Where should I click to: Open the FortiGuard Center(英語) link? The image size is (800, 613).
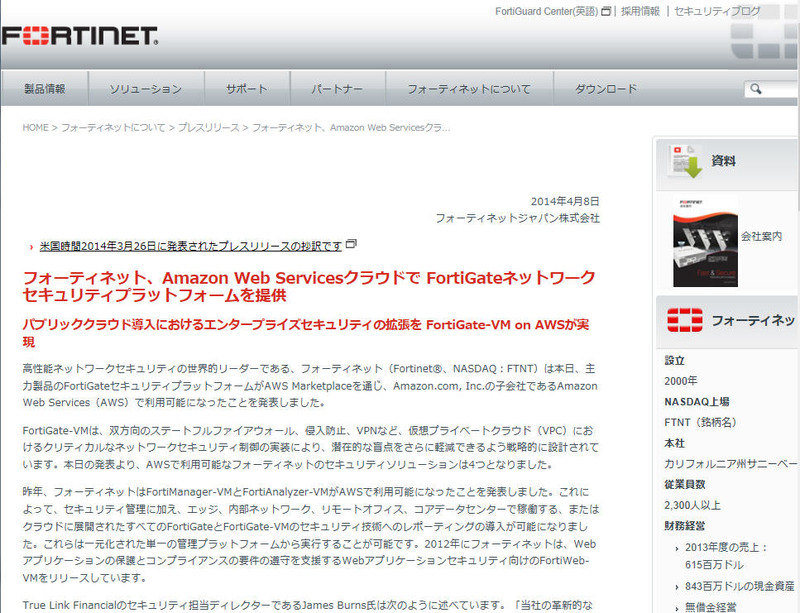click(546, 12)
